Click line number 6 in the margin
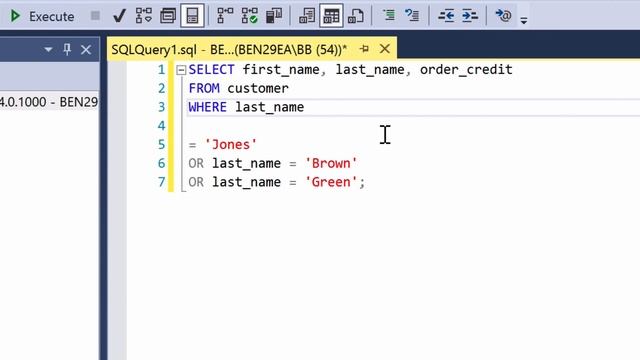Screen dimensions: 640x360 [162, 163]
